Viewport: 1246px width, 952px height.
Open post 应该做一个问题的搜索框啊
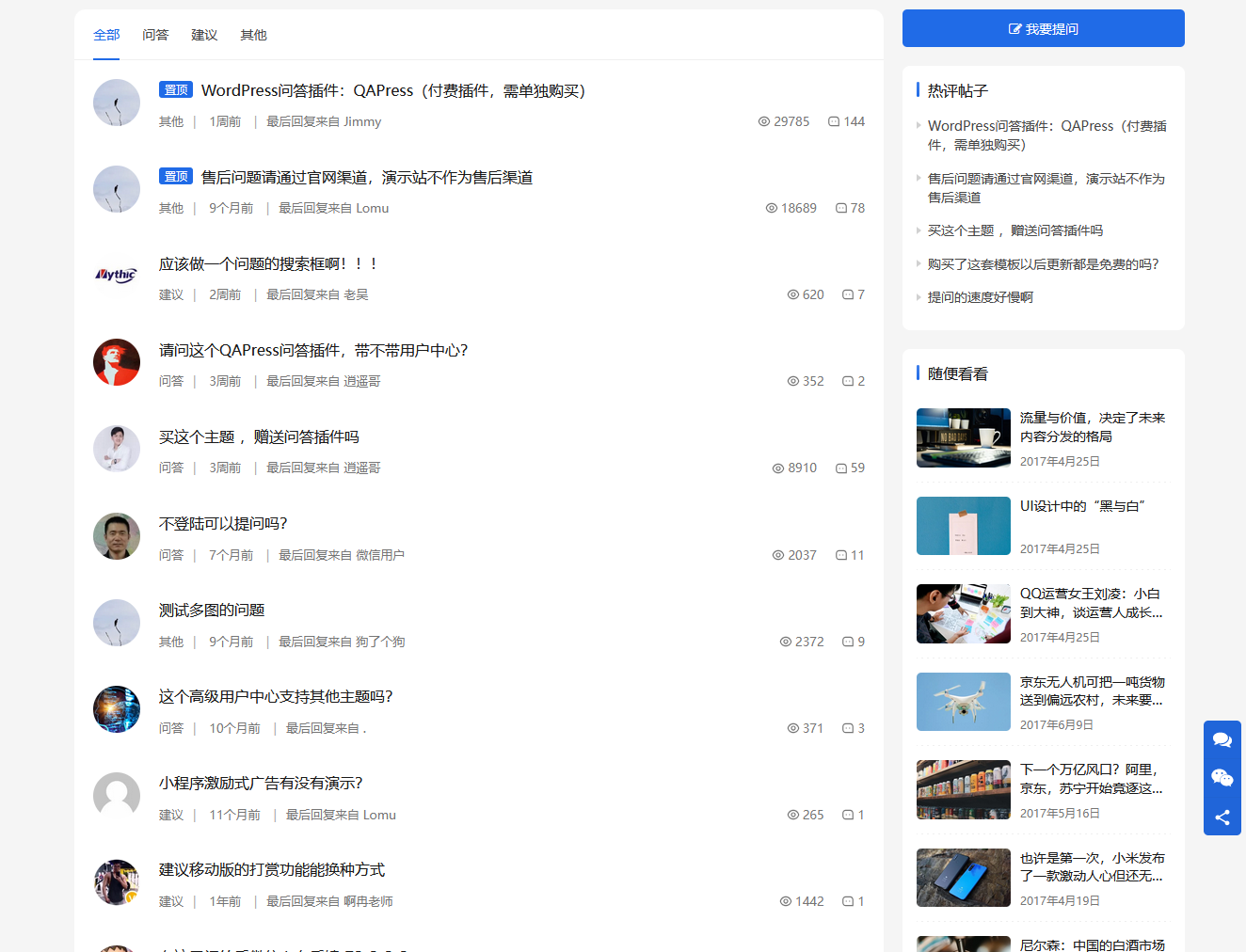coord(269,264)
